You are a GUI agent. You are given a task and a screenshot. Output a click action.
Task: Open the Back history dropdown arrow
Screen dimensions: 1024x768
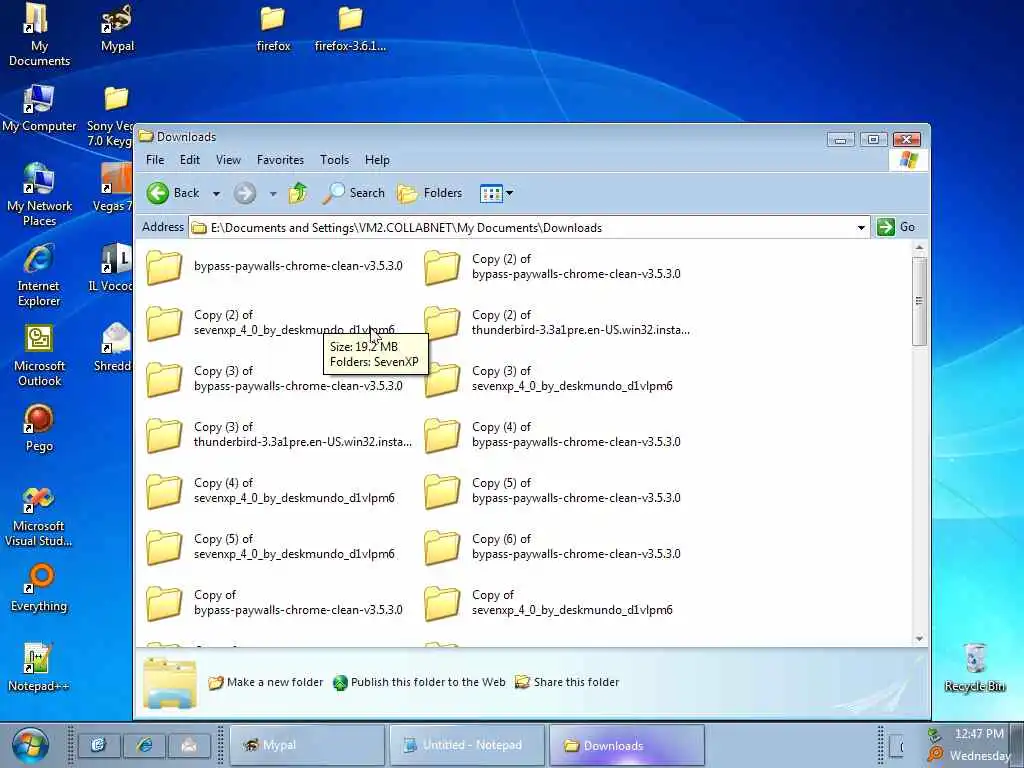pos(216,194)
